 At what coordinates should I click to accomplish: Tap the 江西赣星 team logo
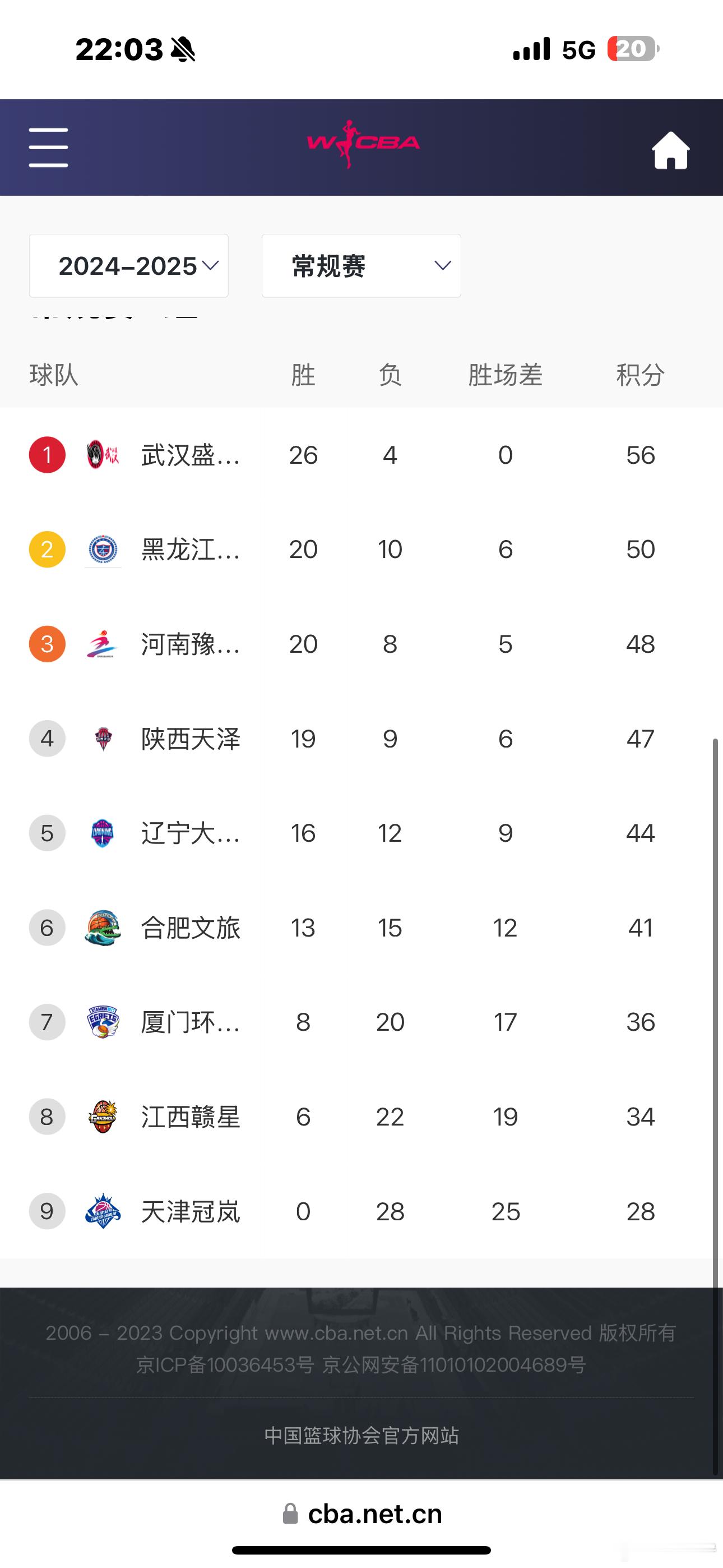point(103,1117)
